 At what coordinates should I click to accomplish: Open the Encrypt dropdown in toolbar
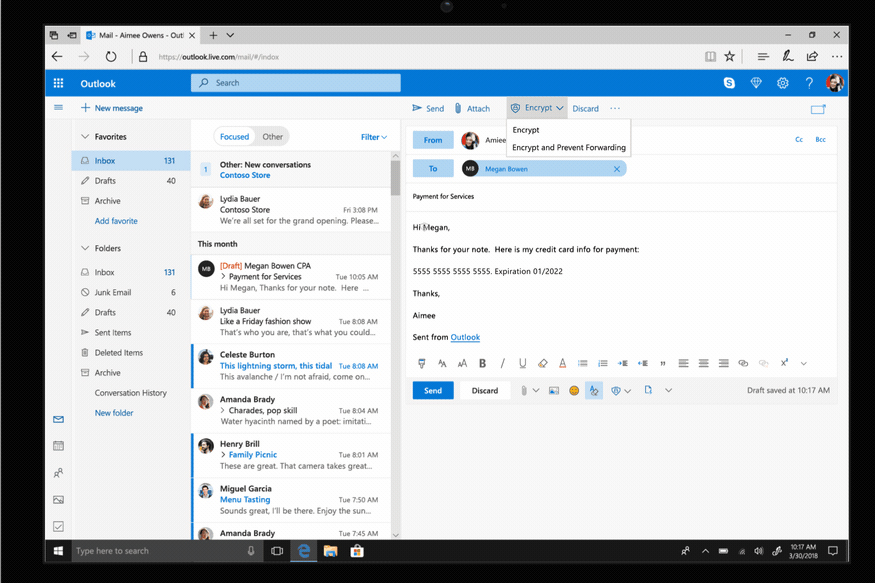(x=537, y=108)
